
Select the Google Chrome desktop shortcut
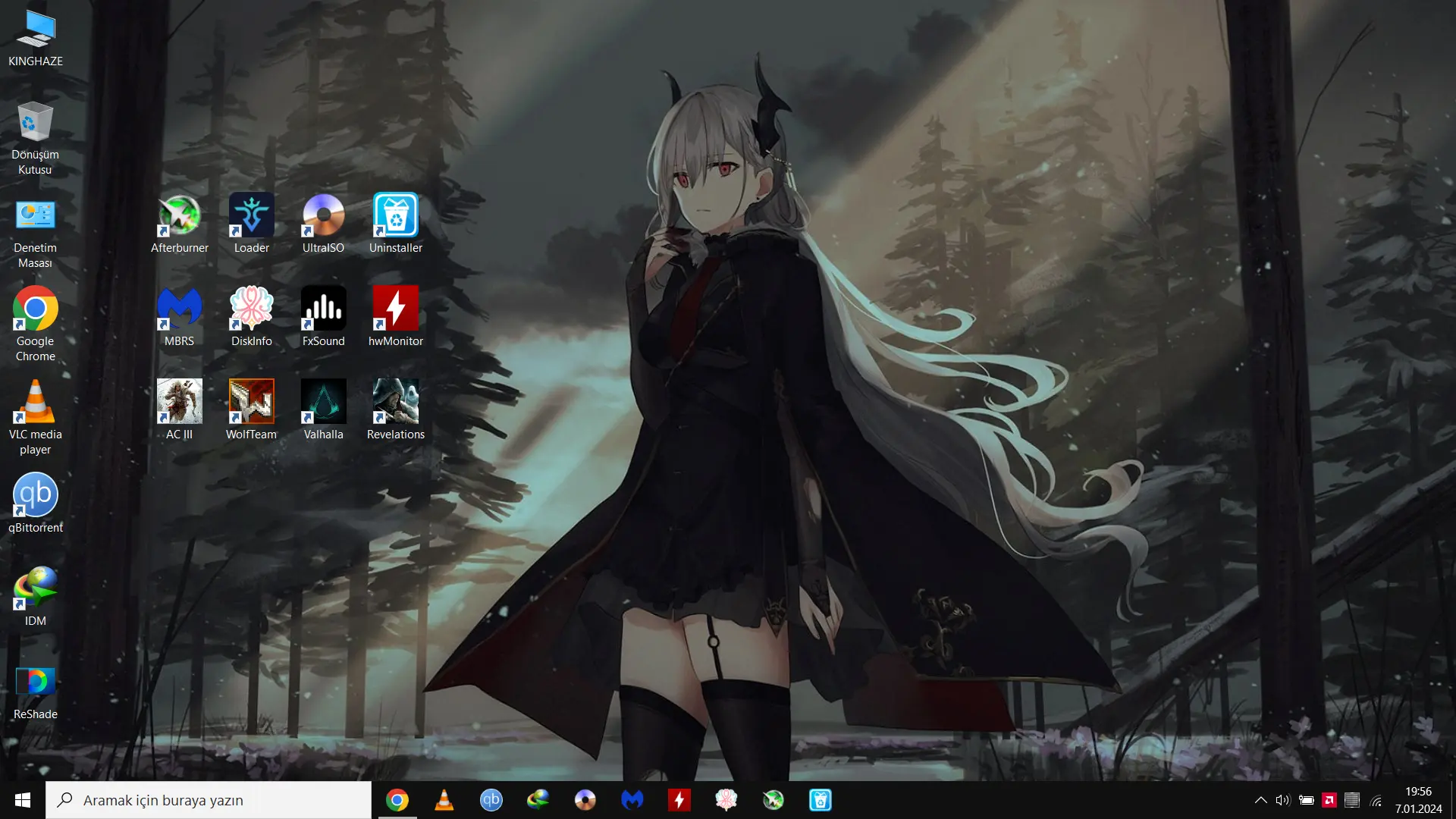click(35, 325)
